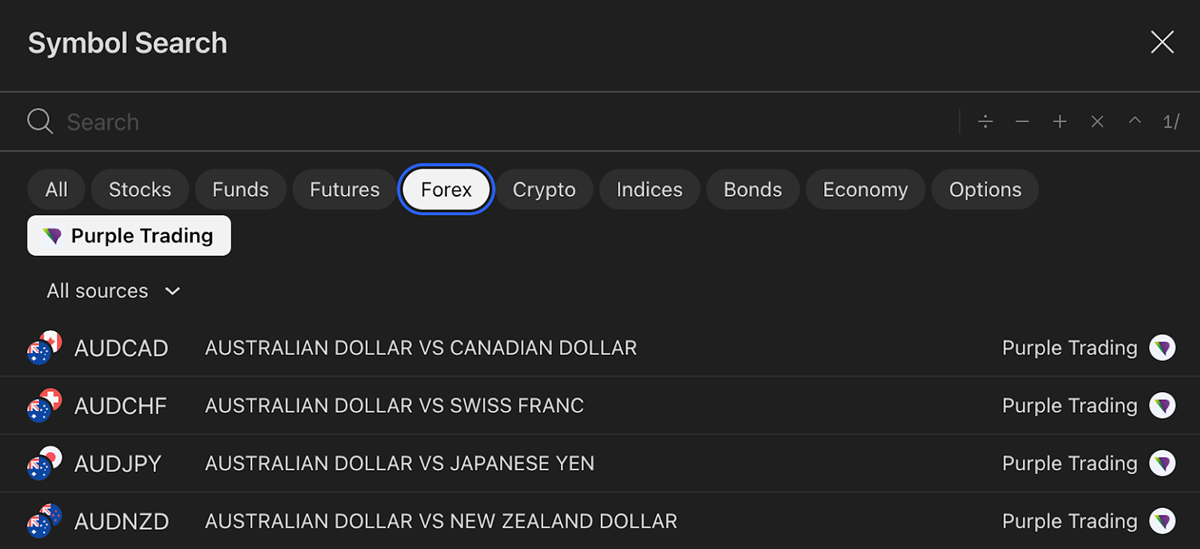Insert the multiplication operator symbol
Image resolution: width=1200 pixels, height=549 pixels.
1097,122
